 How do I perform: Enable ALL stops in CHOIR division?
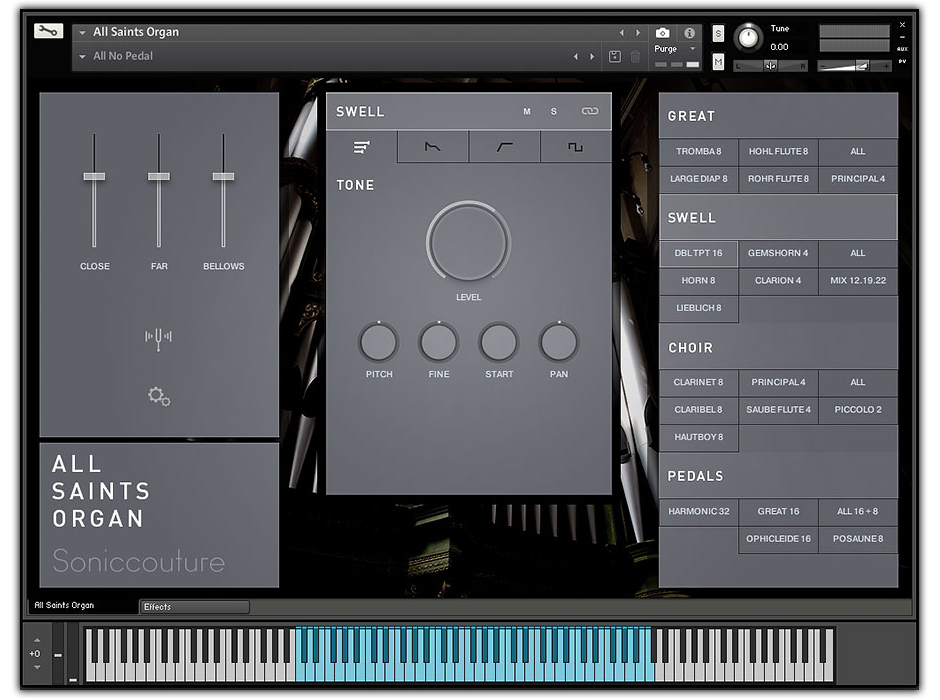[858, 382]
